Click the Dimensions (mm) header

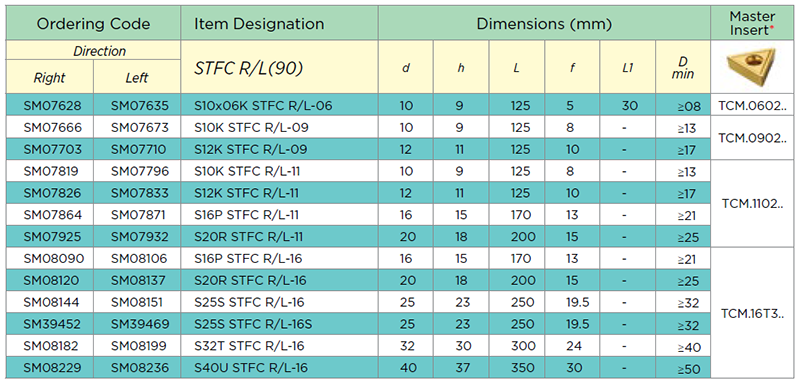click(544, 23)
